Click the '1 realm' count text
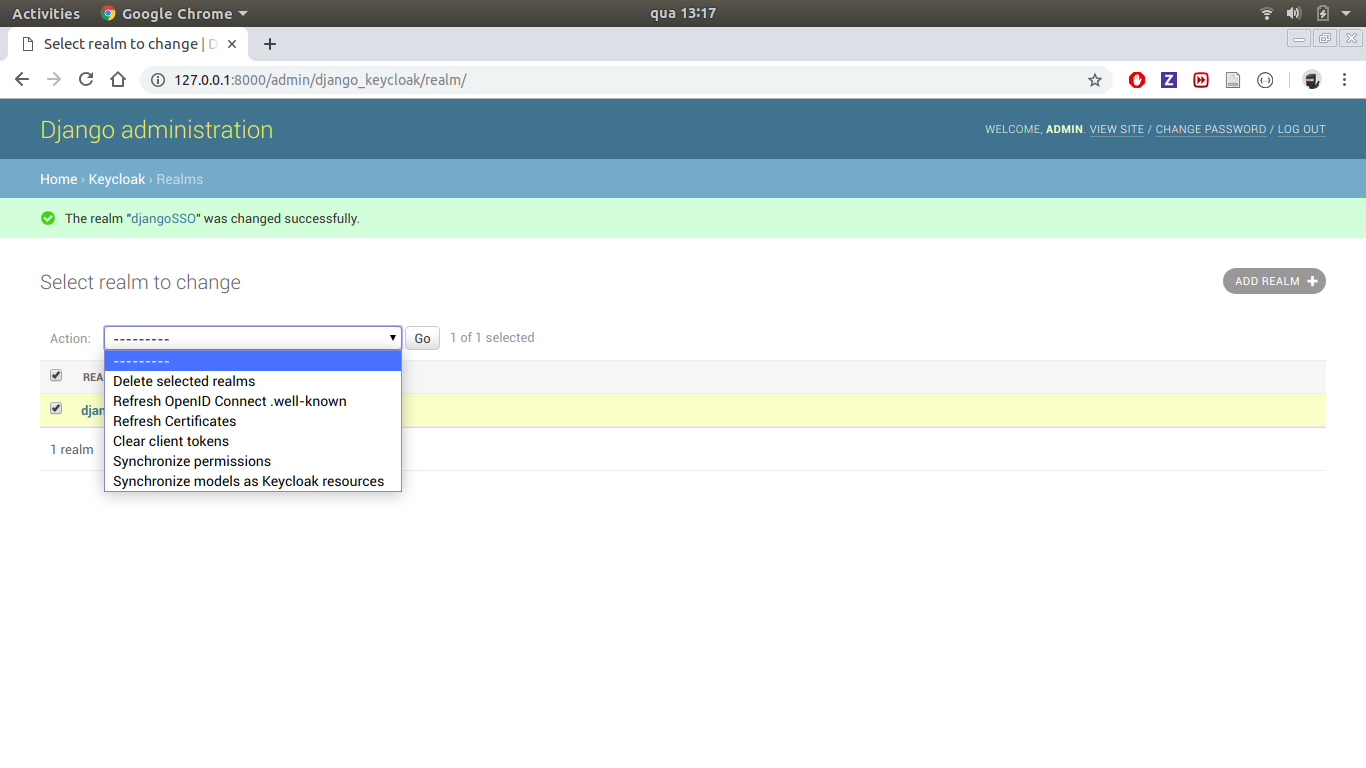 click(x=72, y=450)
